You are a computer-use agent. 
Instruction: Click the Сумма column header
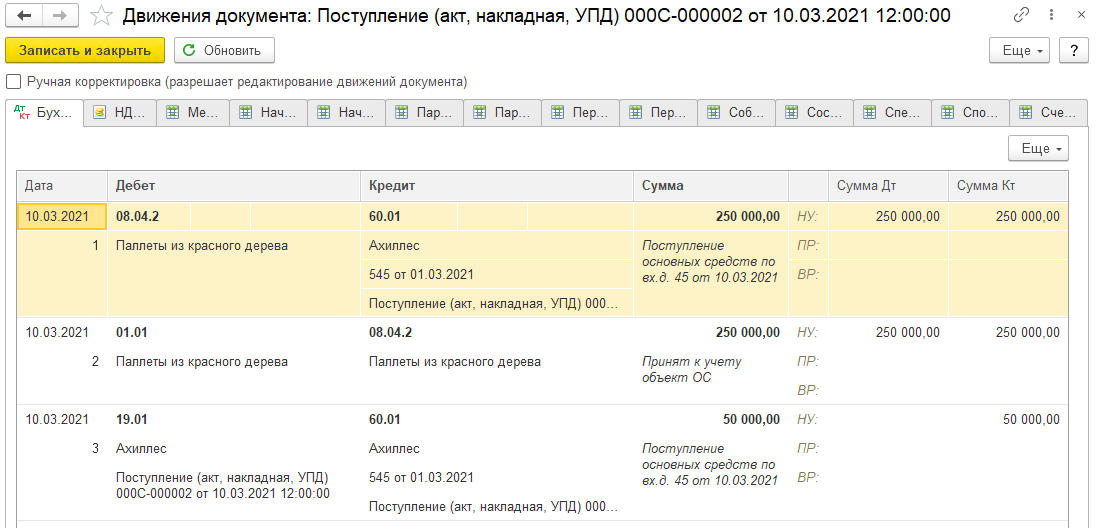pyautogui.click(x=710, y=186)
